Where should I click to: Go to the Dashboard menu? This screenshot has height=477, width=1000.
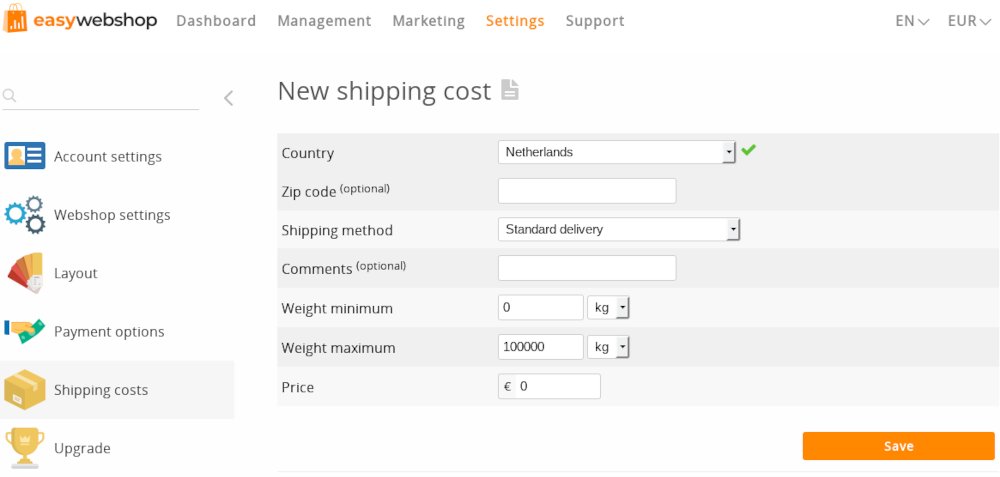pos(216,21)
